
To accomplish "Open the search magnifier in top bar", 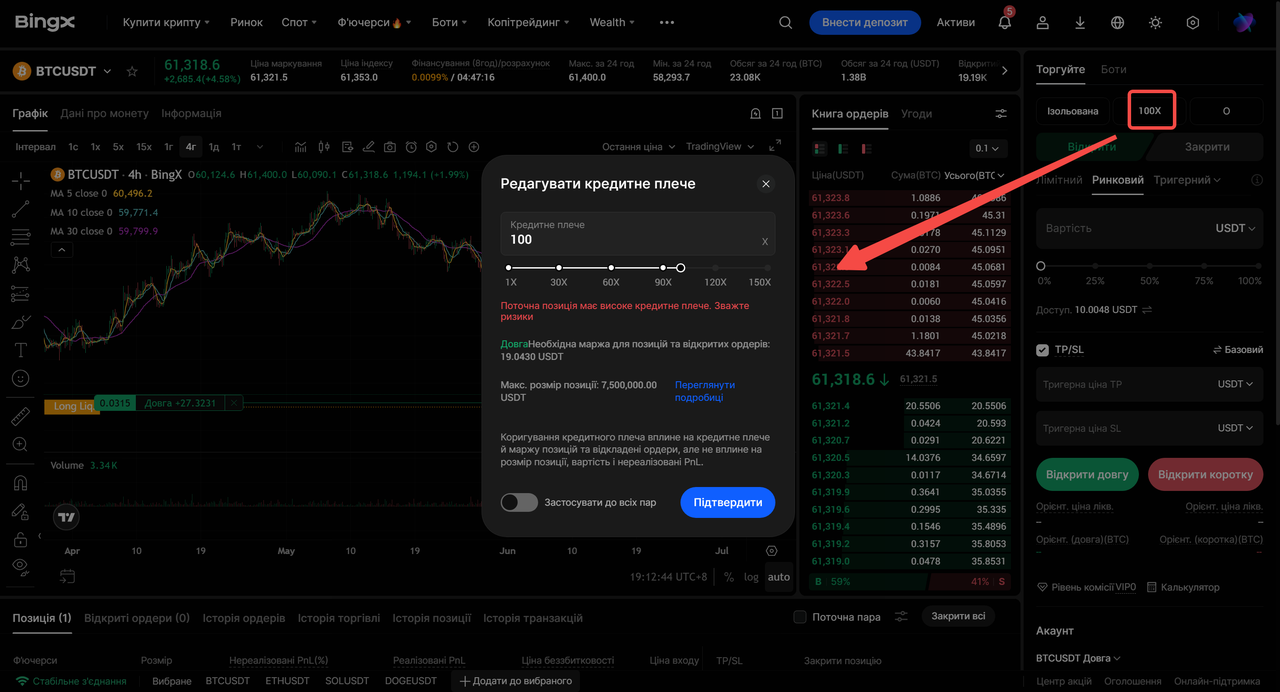I will tap(785, 22).
